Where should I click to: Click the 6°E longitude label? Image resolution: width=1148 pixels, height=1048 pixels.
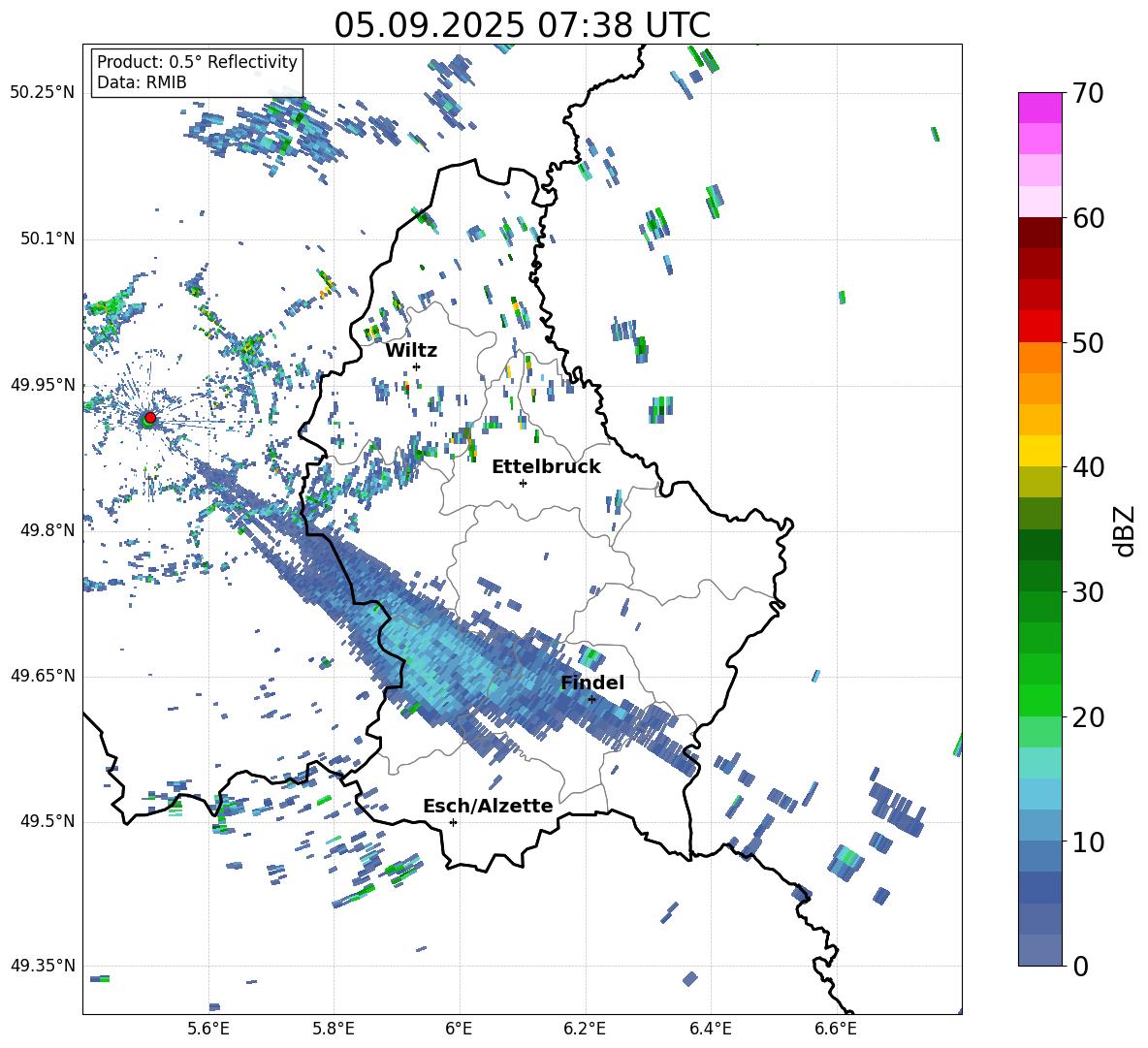(x=459, y=1029)
